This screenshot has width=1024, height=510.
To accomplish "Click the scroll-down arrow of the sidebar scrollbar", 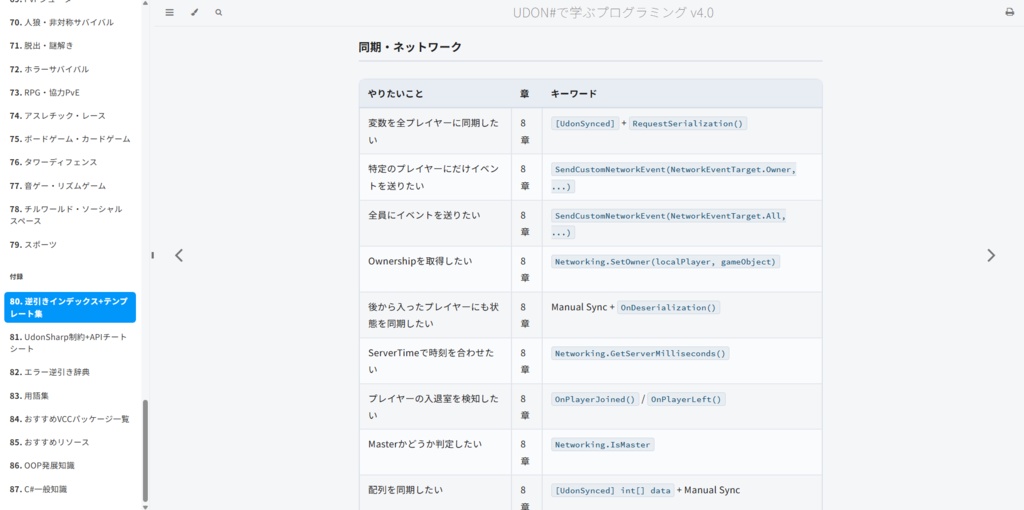I will 145,507.
